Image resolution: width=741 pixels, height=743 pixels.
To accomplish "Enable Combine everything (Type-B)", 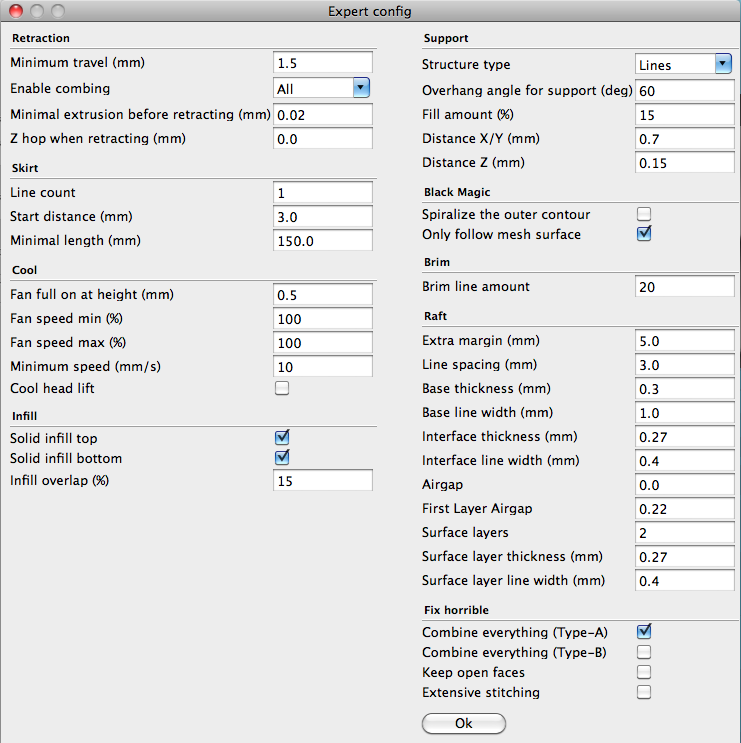I will 644,652.
